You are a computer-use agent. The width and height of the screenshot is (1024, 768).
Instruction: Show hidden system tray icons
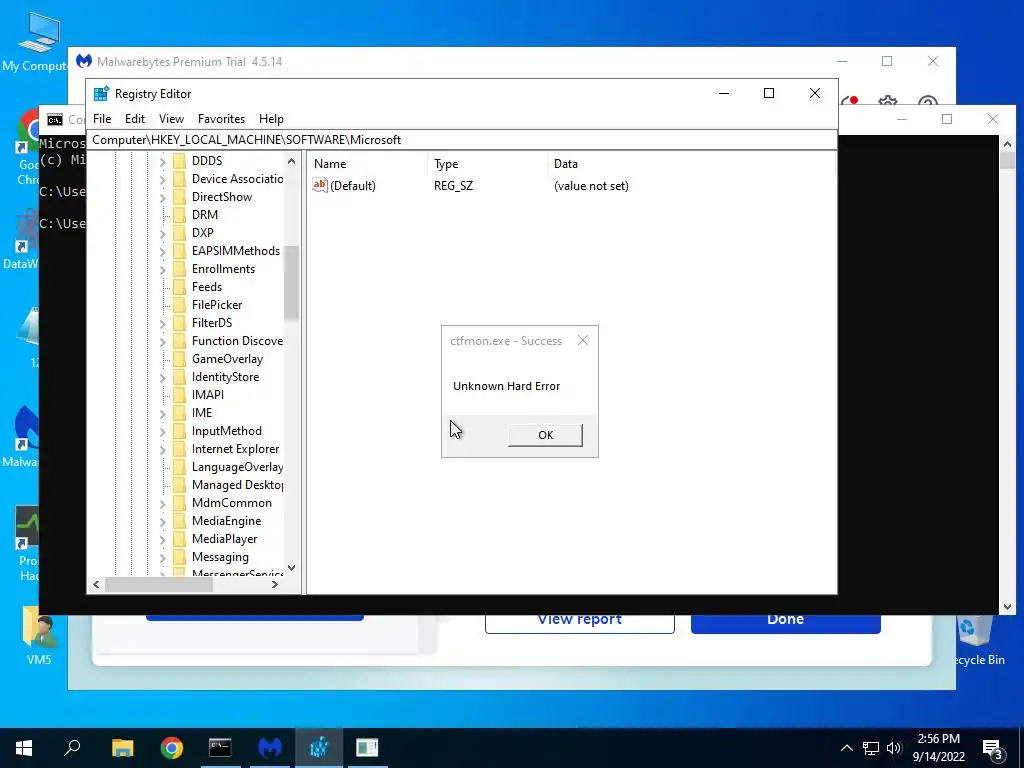[846, 748]
